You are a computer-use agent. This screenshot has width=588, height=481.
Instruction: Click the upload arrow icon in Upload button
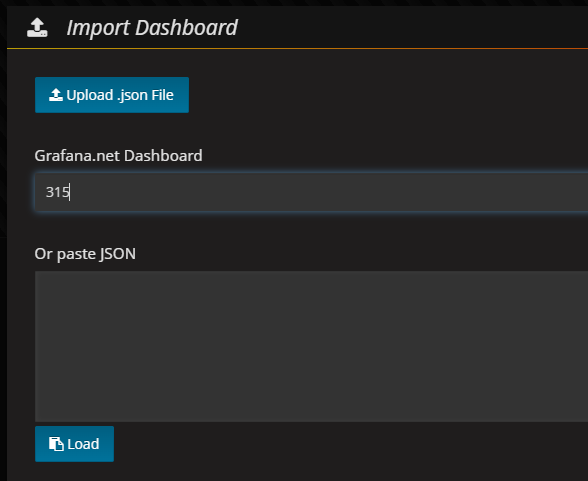(56, 95)
